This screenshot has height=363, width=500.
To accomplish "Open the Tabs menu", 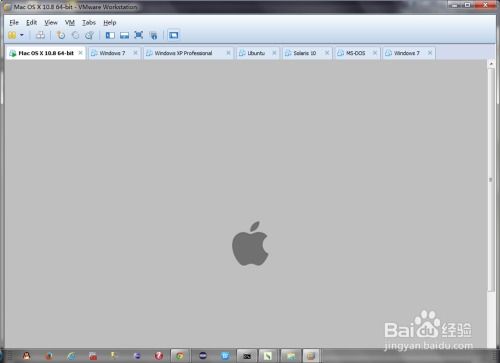I will click(89, 23).
